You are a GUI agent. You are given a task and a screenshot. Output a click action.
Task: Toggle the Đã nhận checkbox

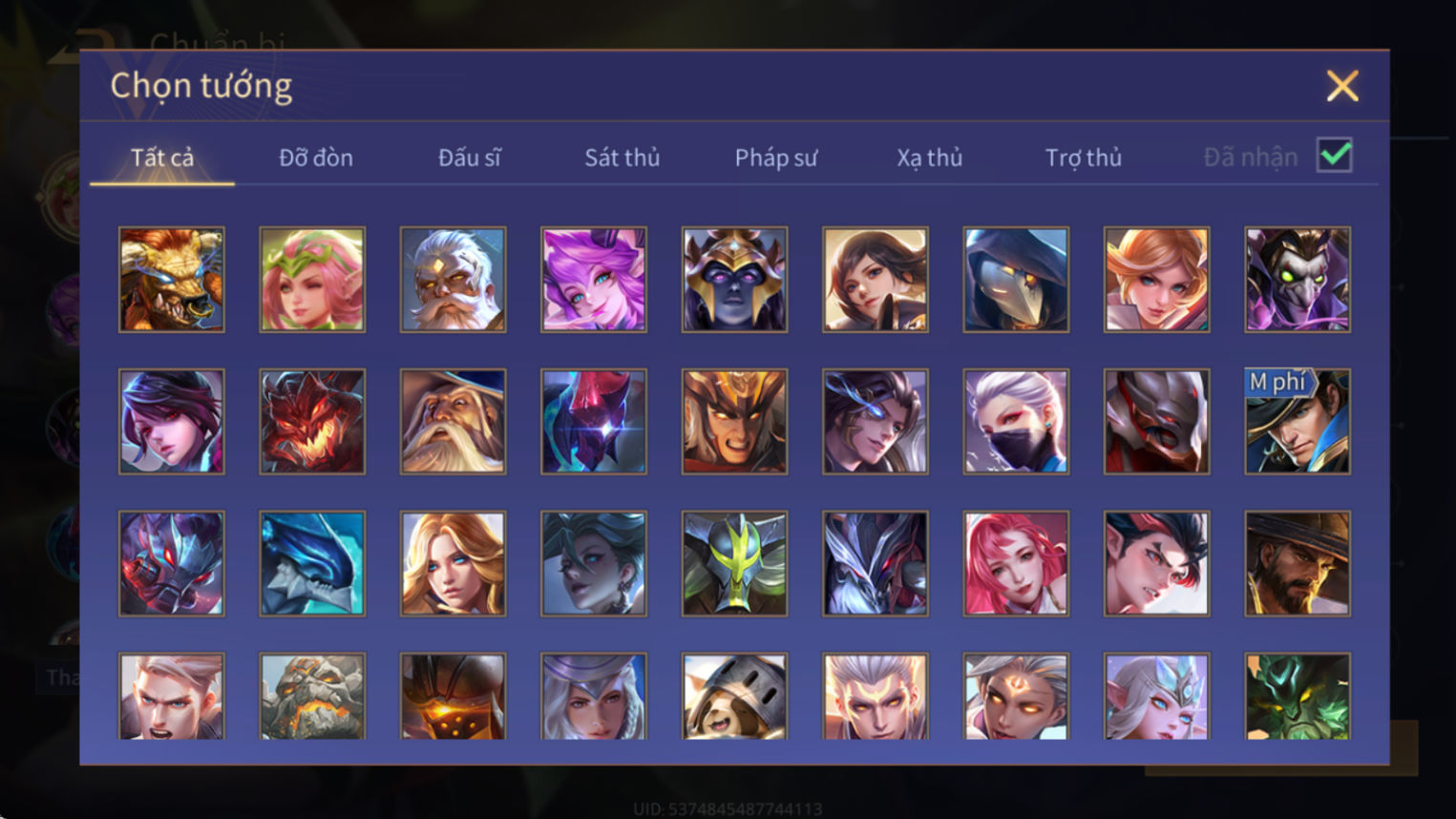click(x=1334, y=156)
